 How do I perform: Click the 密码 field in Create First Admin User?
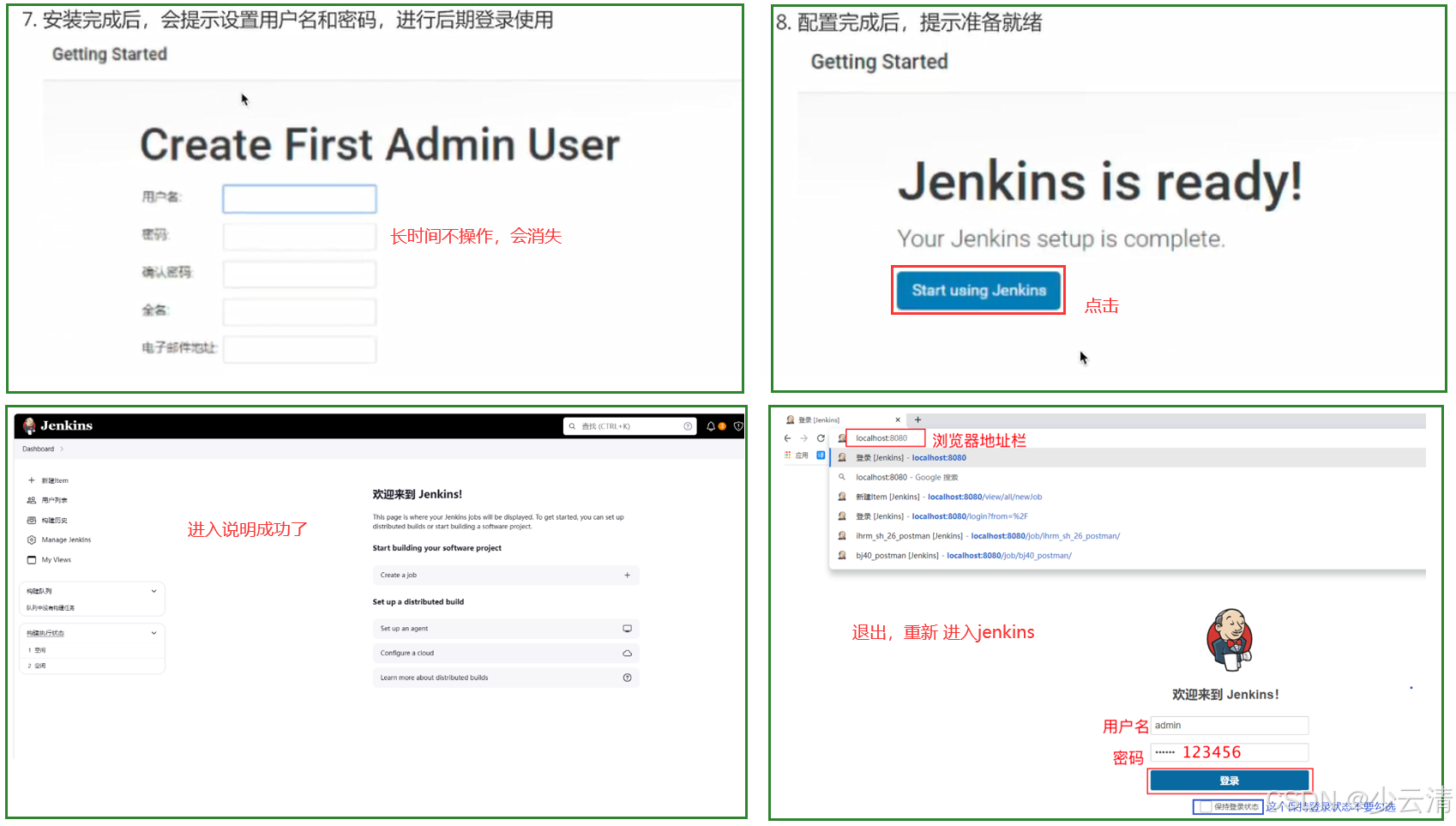[299, 237]
